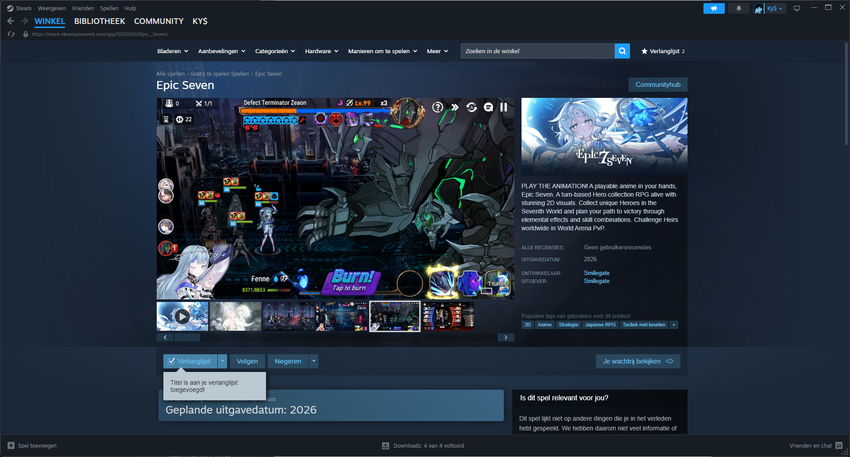Image resolution: width=850 pixels, height=457 pixels.
Task: Open the Vrienden menu
Action: [x=83, y=8]
